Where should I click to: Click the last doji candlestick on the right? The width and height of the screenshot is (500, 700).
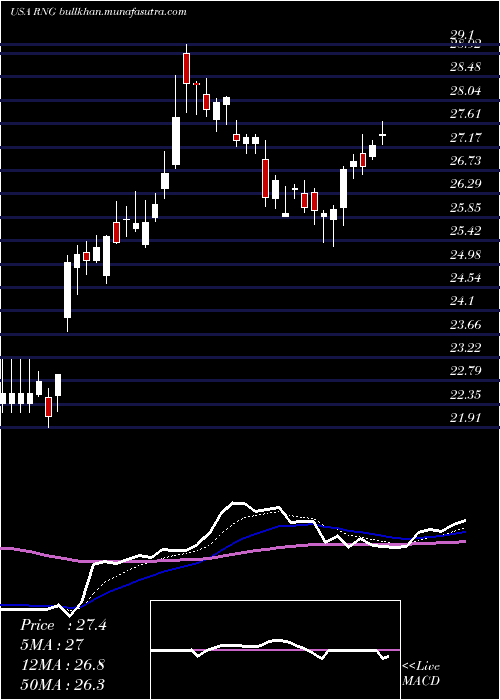(x=383, y=134)
